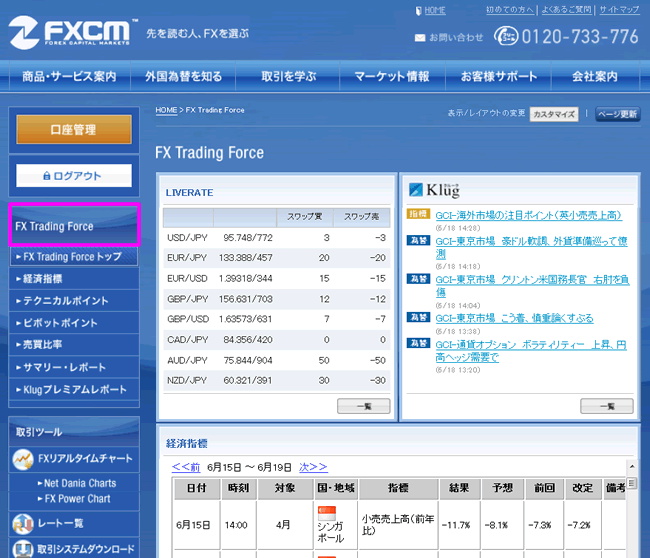Image resolution: width=650 pixels, height=558 pixels.
Task: Open サマリー・レポート sidebar item
Action: tap(74, 367)
